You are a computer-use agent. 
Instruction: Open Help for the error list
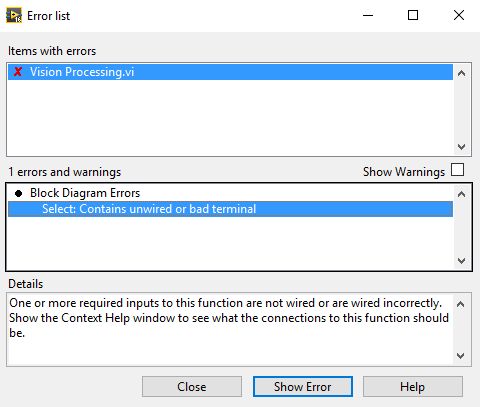coord(413,387)
